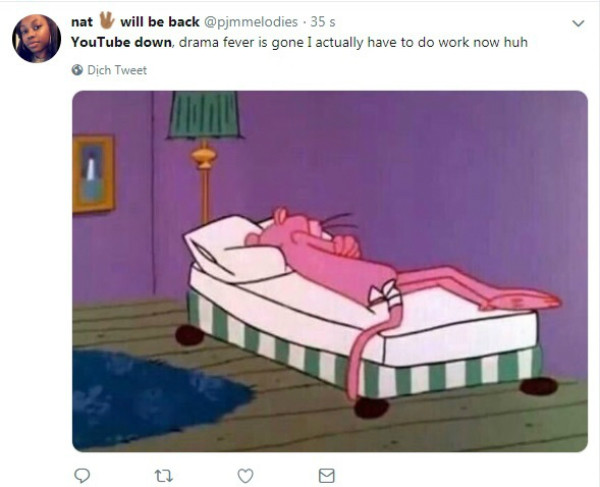Open the tweet options chevron menu
This screenshot has height=487, width=600.
pyautogui.click(x=578, y=23)
